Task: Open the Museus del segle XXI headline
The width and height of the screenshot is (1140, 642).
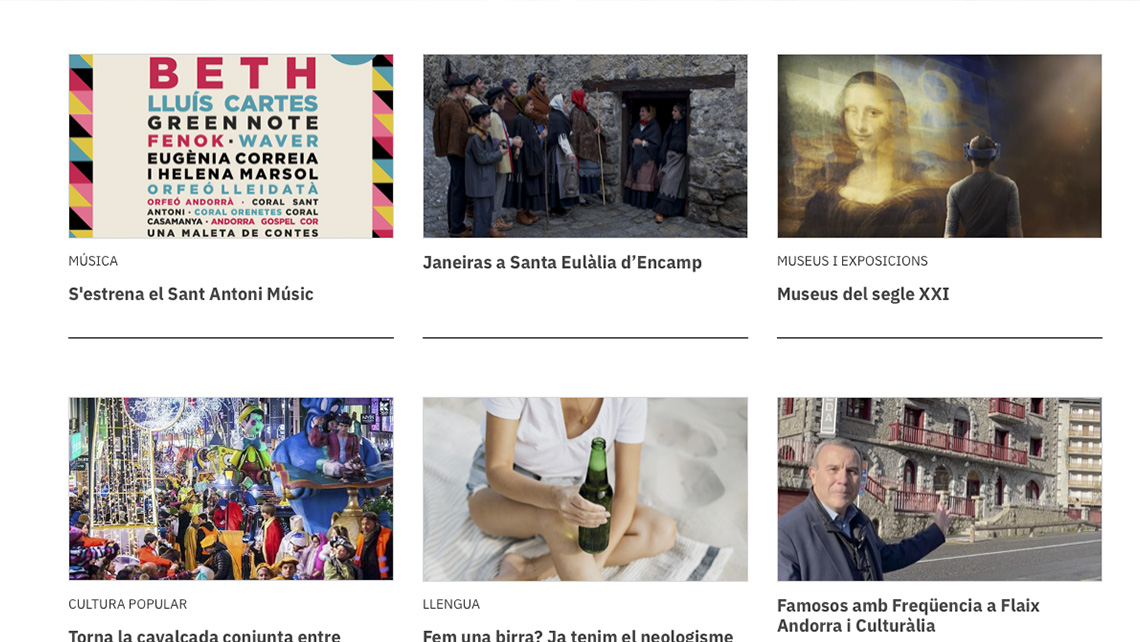Action: [863, 294]
